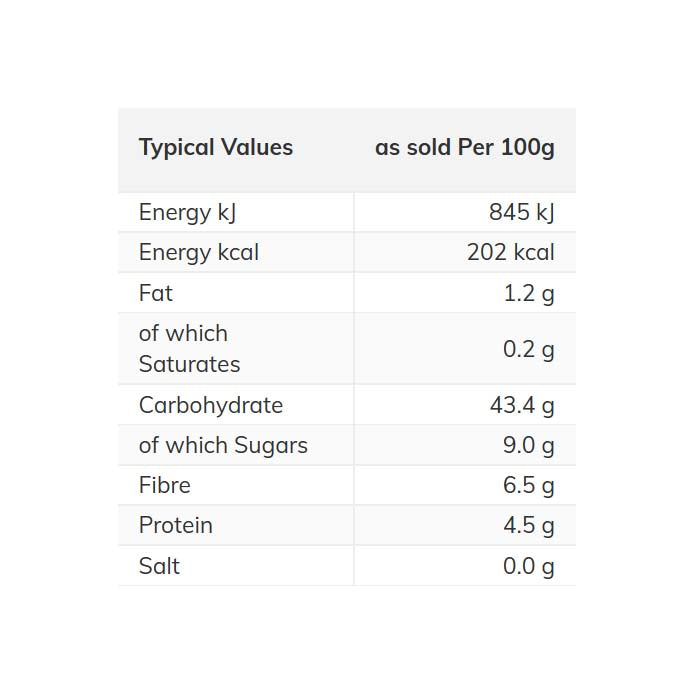The height and width of the screenshot is (700, 700).
Task: Click the Typical Values column header
Action: tap(216, 148)
